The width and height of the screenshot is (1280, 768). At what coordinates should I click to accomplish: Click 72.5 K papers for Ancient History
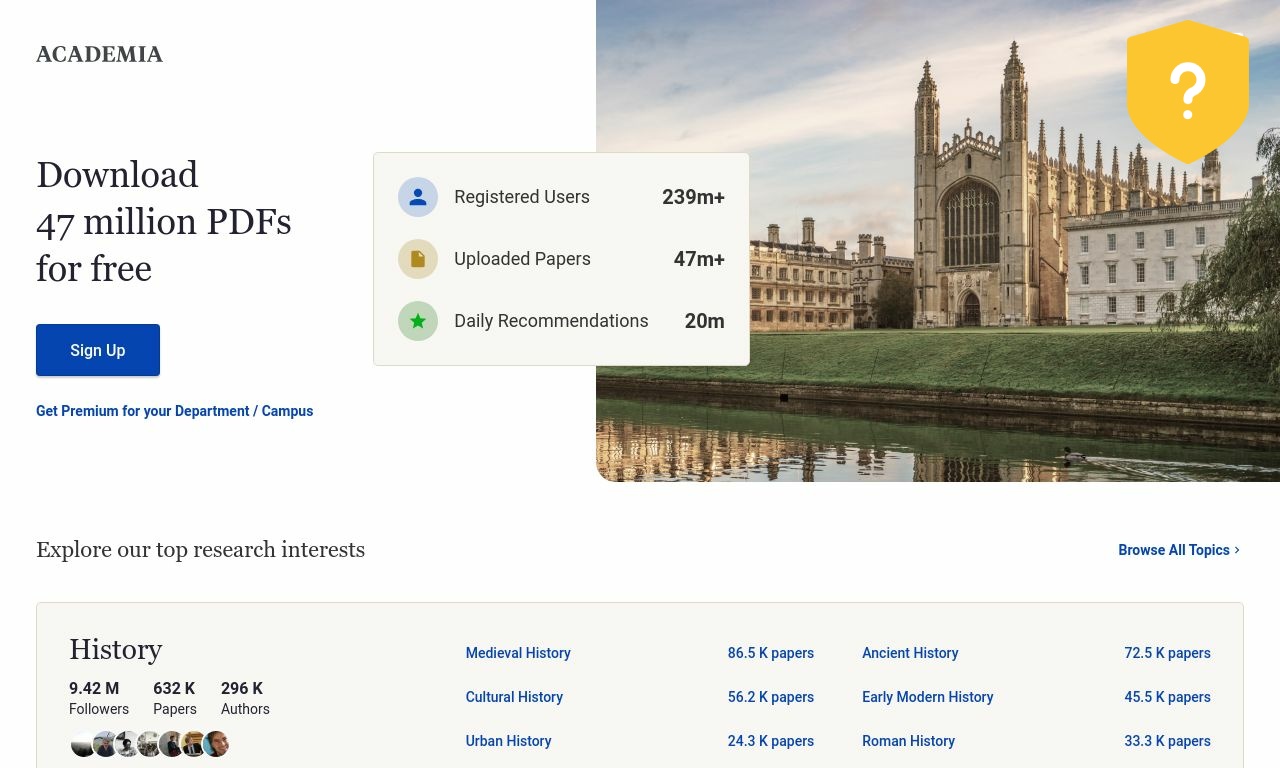1167,653
